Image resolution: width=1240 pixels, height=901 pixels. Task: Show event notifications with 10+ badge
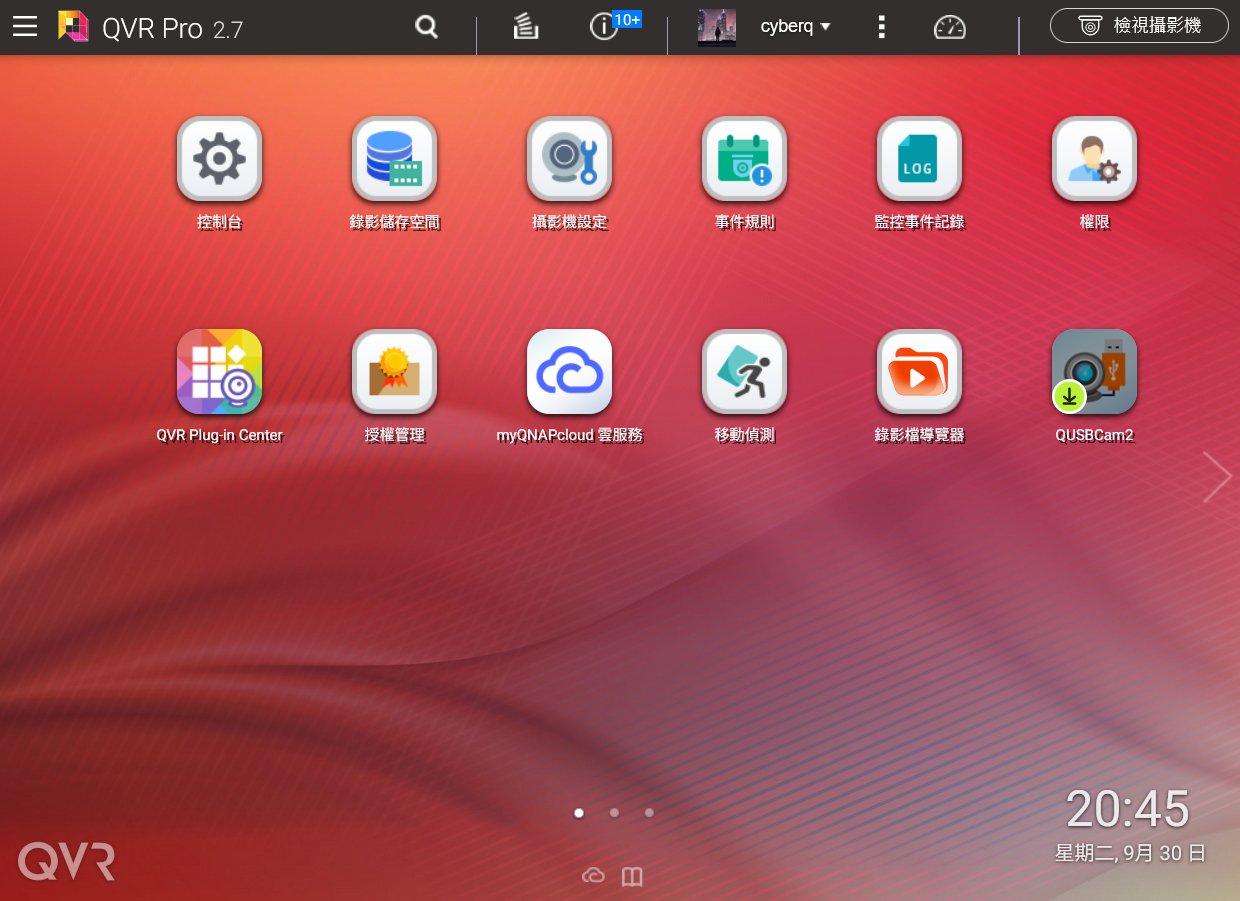coord(605,27)
